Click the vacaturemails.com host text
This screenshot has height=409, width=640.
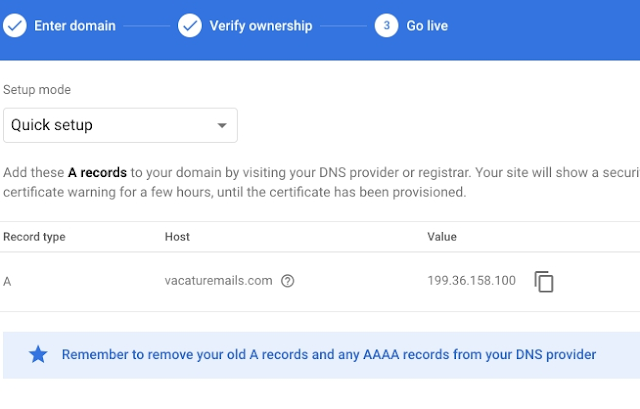218,281
